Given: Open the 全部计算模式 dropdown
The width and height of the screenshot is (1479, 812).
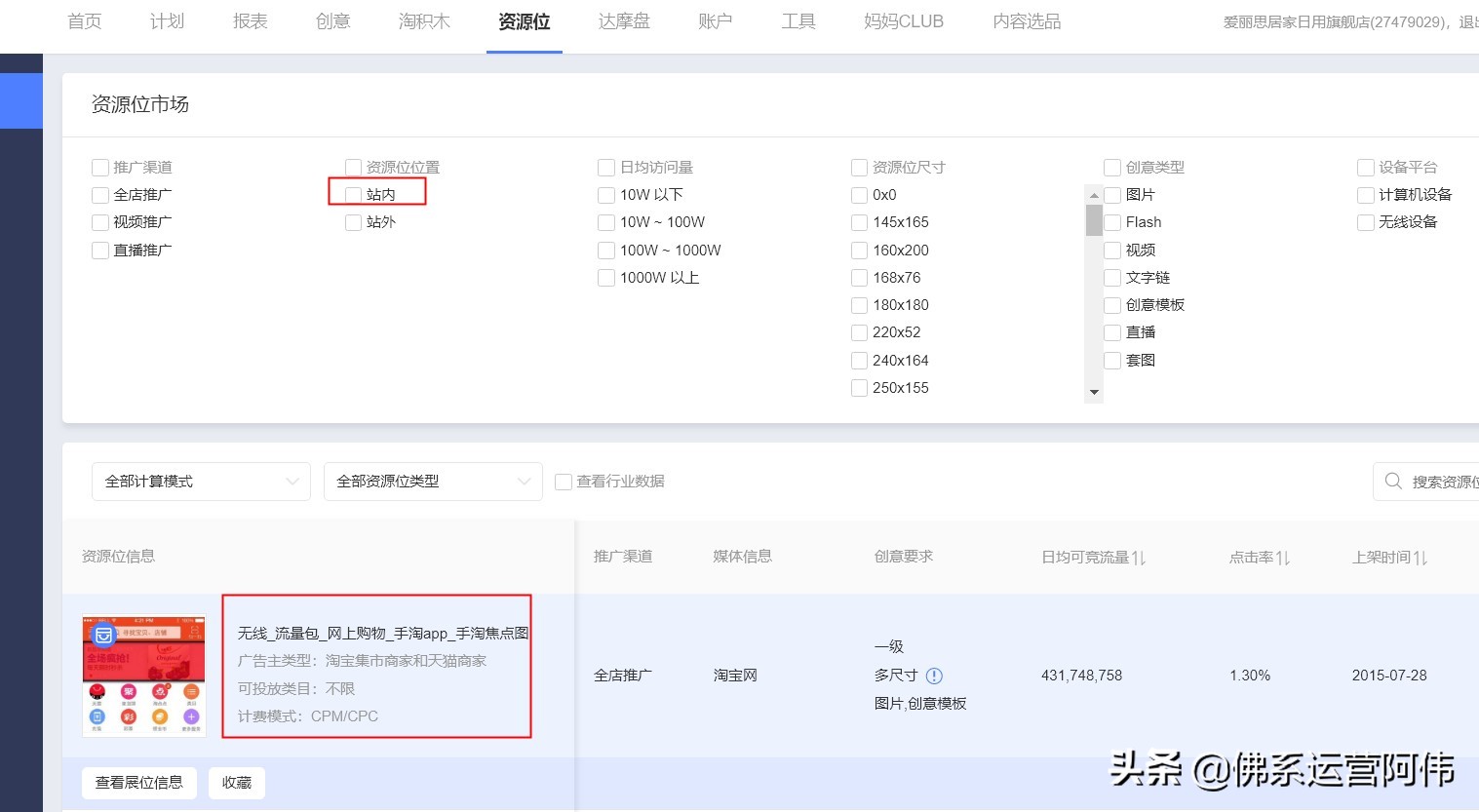Looking at the screenshot, I should 200,481.
